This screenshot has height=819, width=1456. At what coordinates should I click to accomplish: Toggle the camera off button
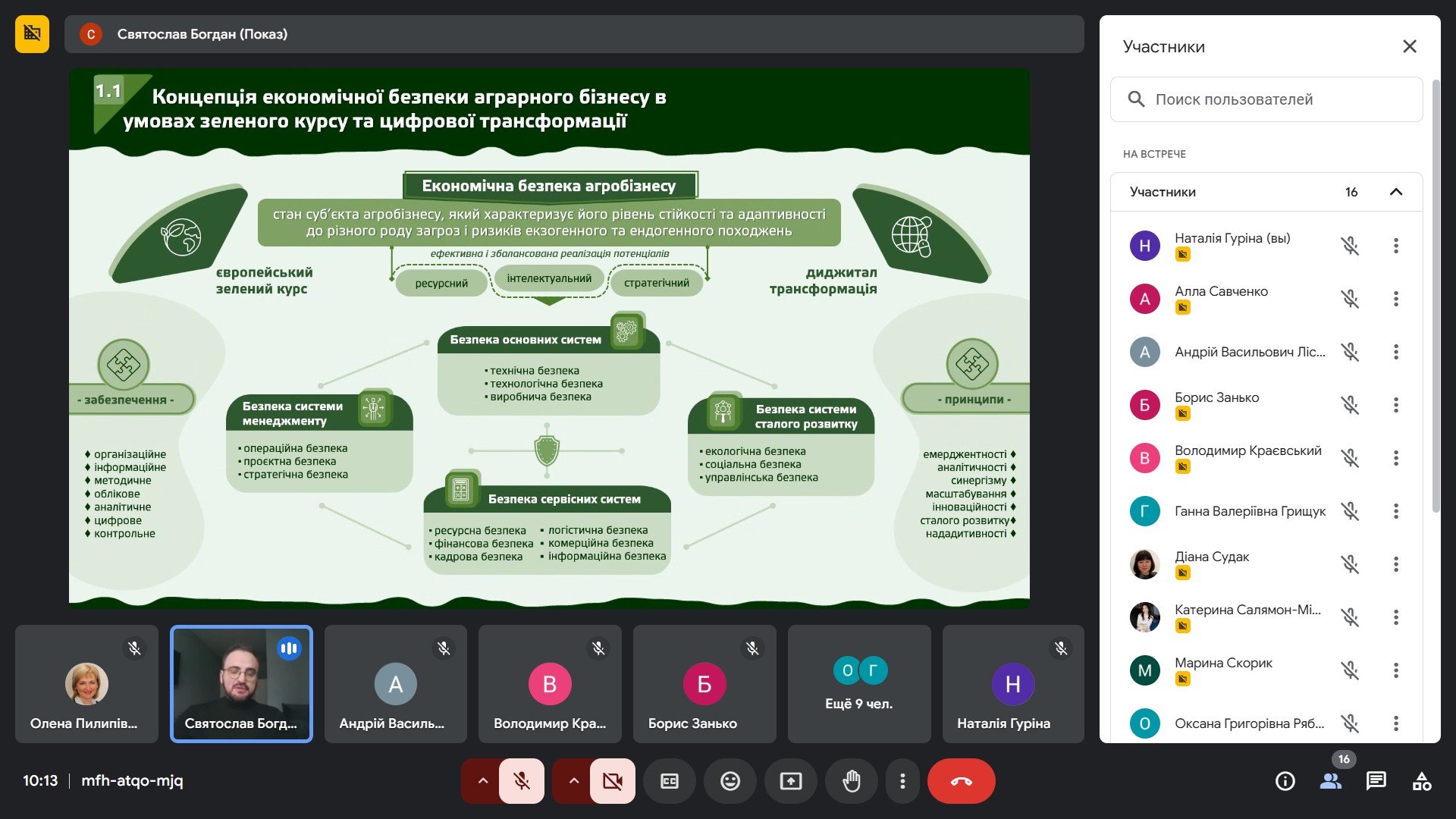613,781
